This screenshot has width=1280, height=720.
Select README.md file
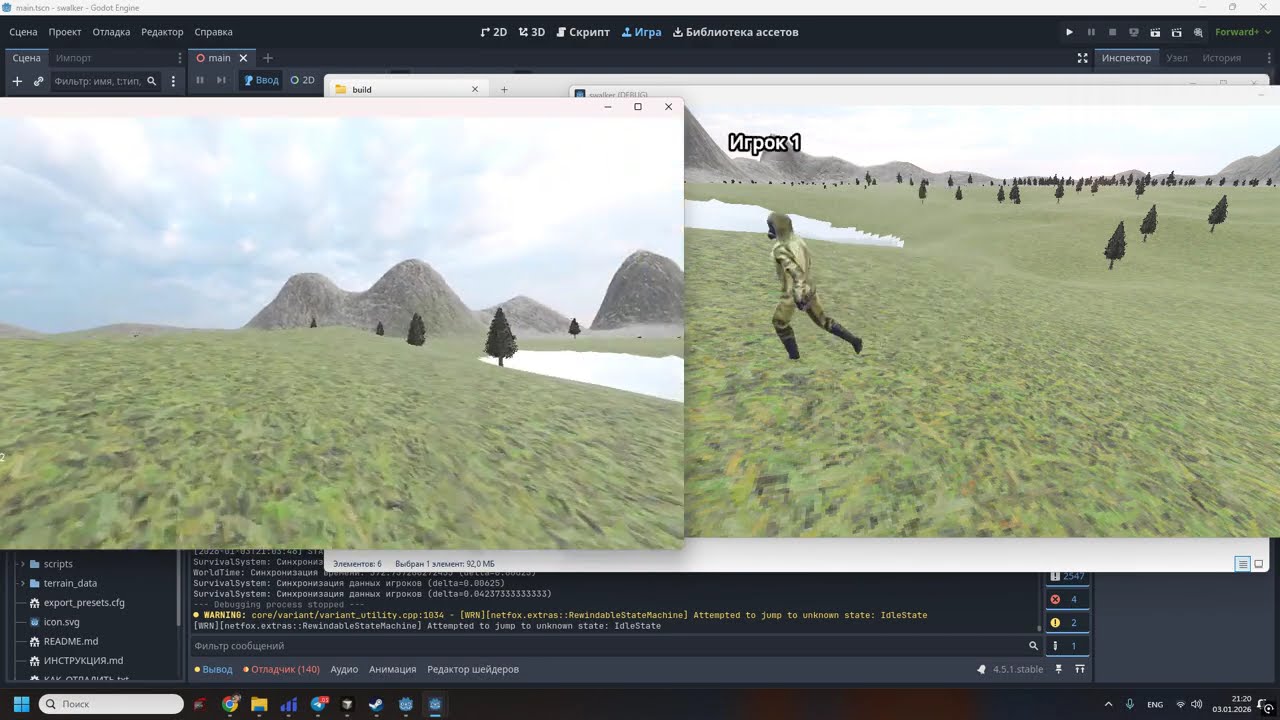pyautogui.click(x=70, y=641)
